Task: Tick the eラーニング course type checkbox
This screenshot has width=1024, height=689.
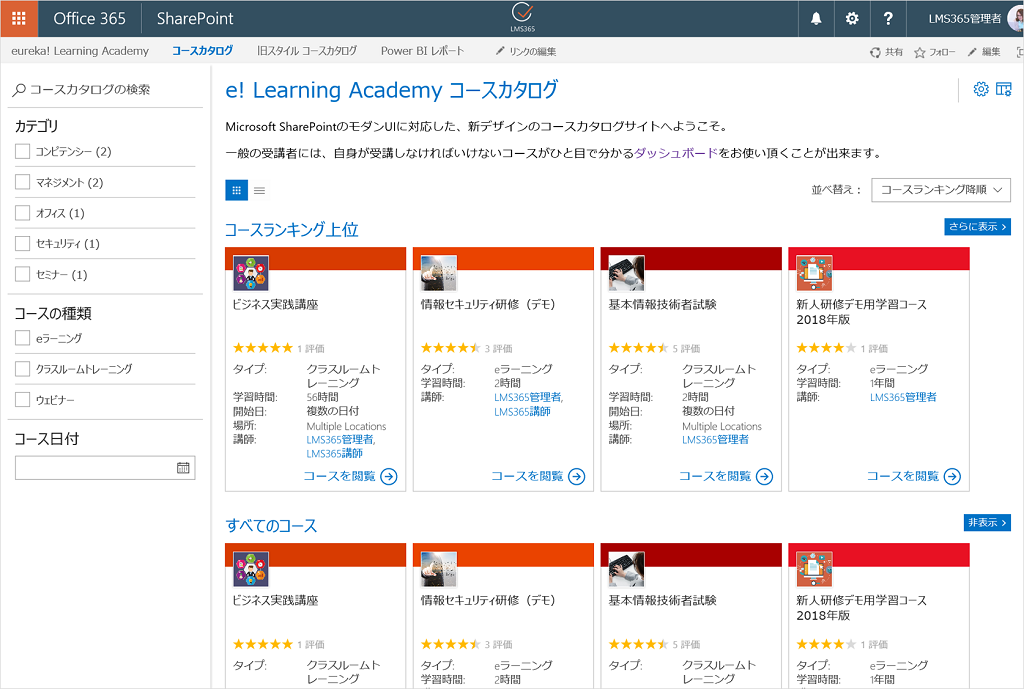Action: (23, 338)
